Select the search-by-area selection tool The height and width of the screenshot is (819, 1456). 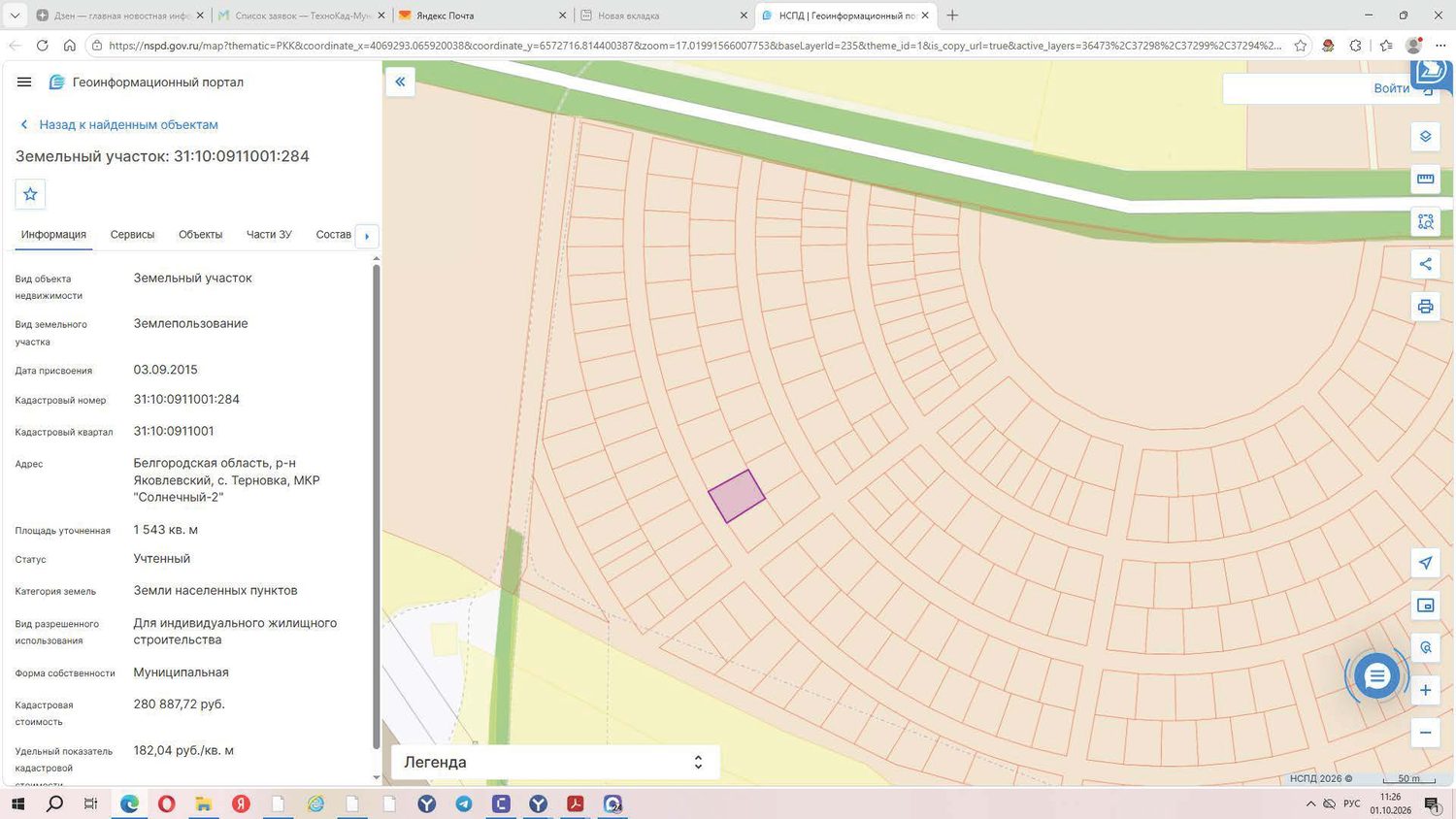1425,222
